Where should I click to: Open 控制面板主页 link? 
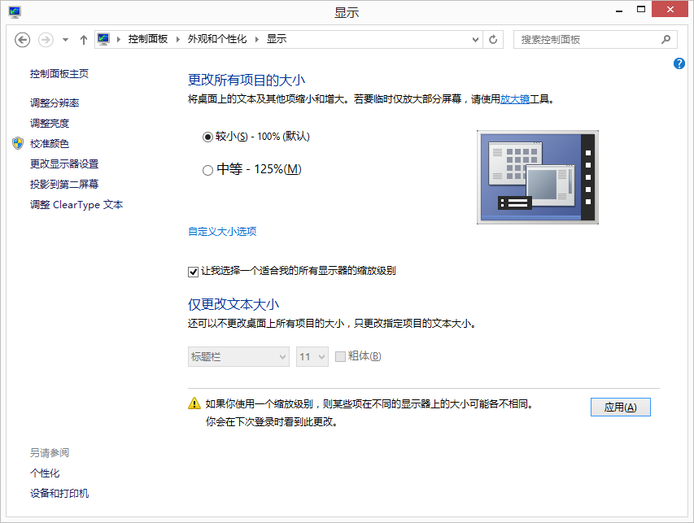[59, 74]
